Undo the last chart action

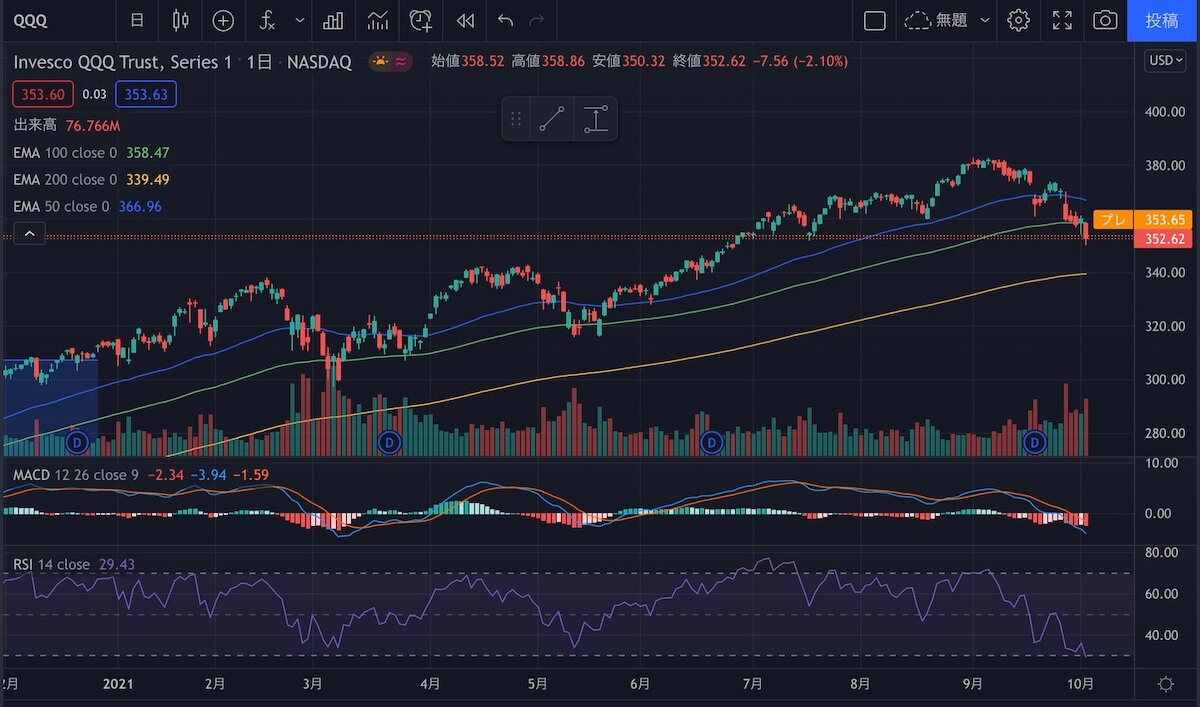coord(506,20)
